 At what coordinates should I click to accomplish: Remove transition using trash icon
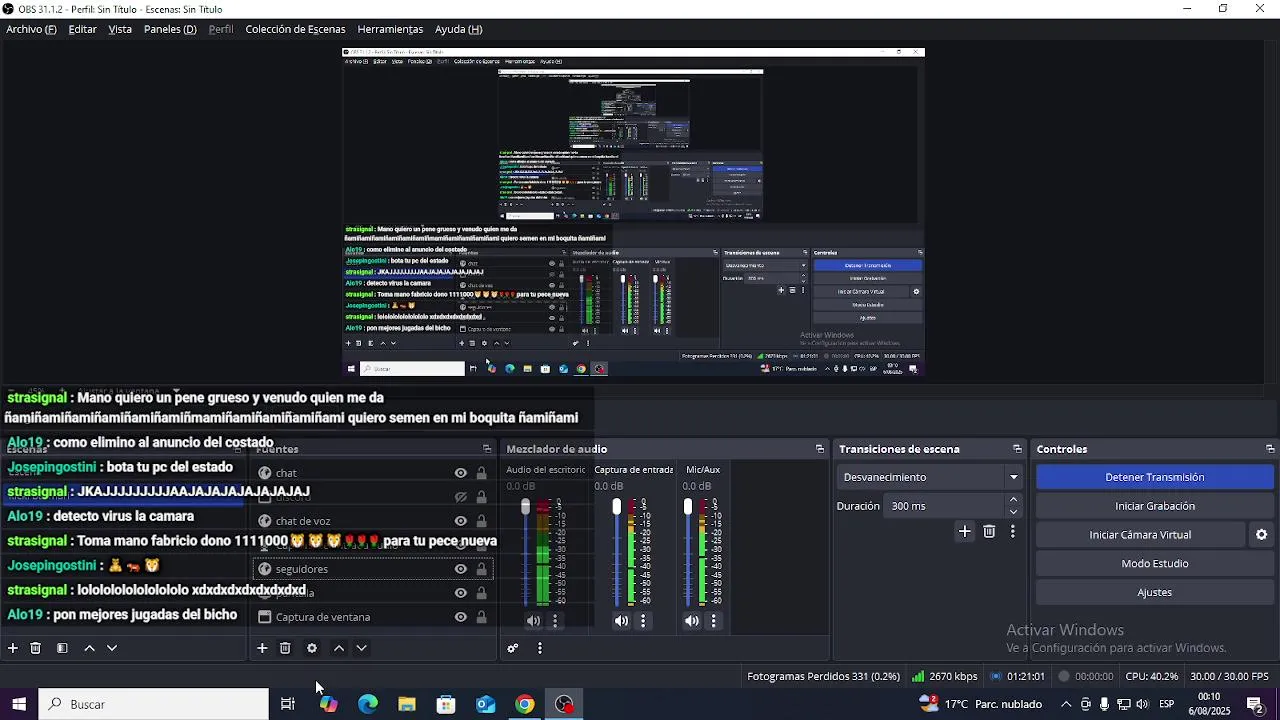[989, 532]
